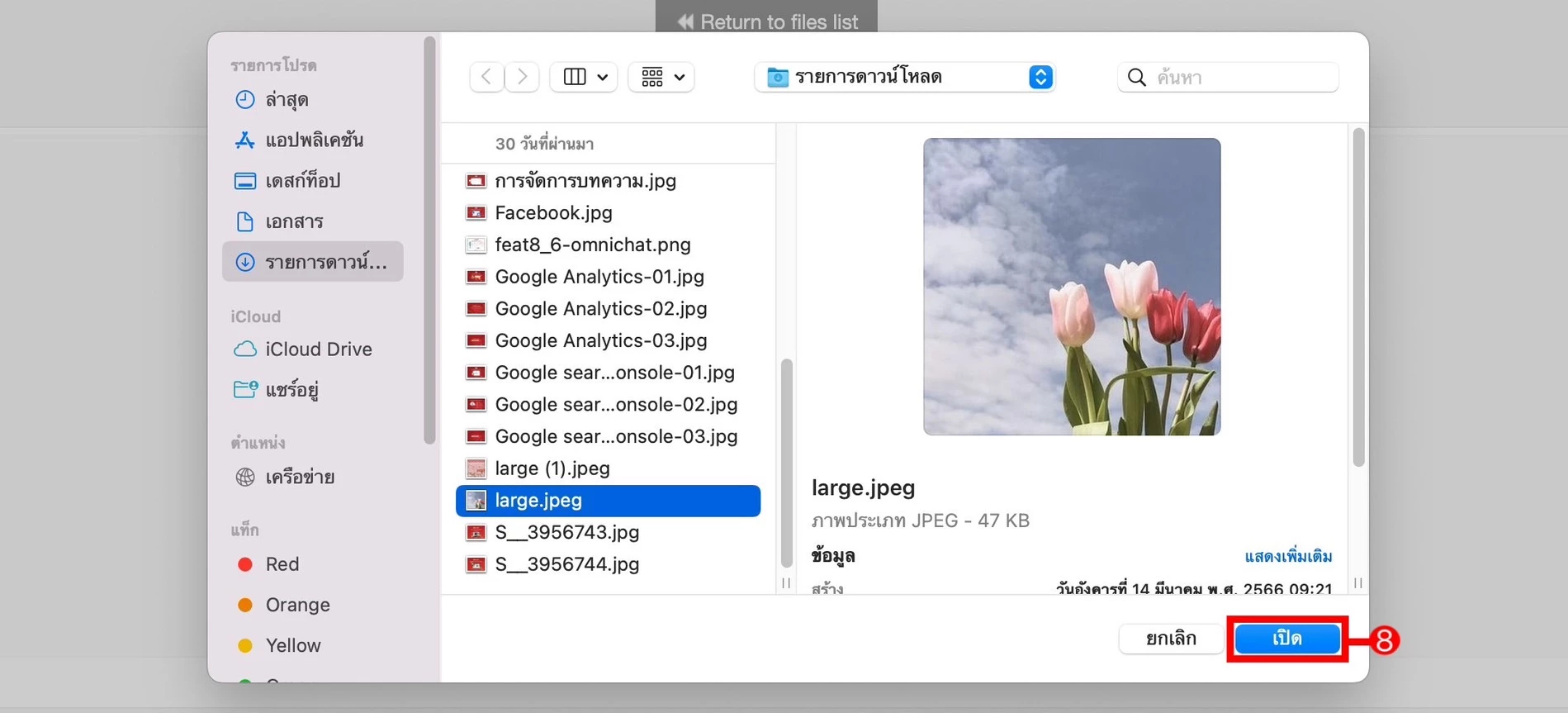Open เอกสาร (Documents) in sidebar
The width and height of the screenshot is (1568, 713).
pyautogui.click(x=293, y=221)
